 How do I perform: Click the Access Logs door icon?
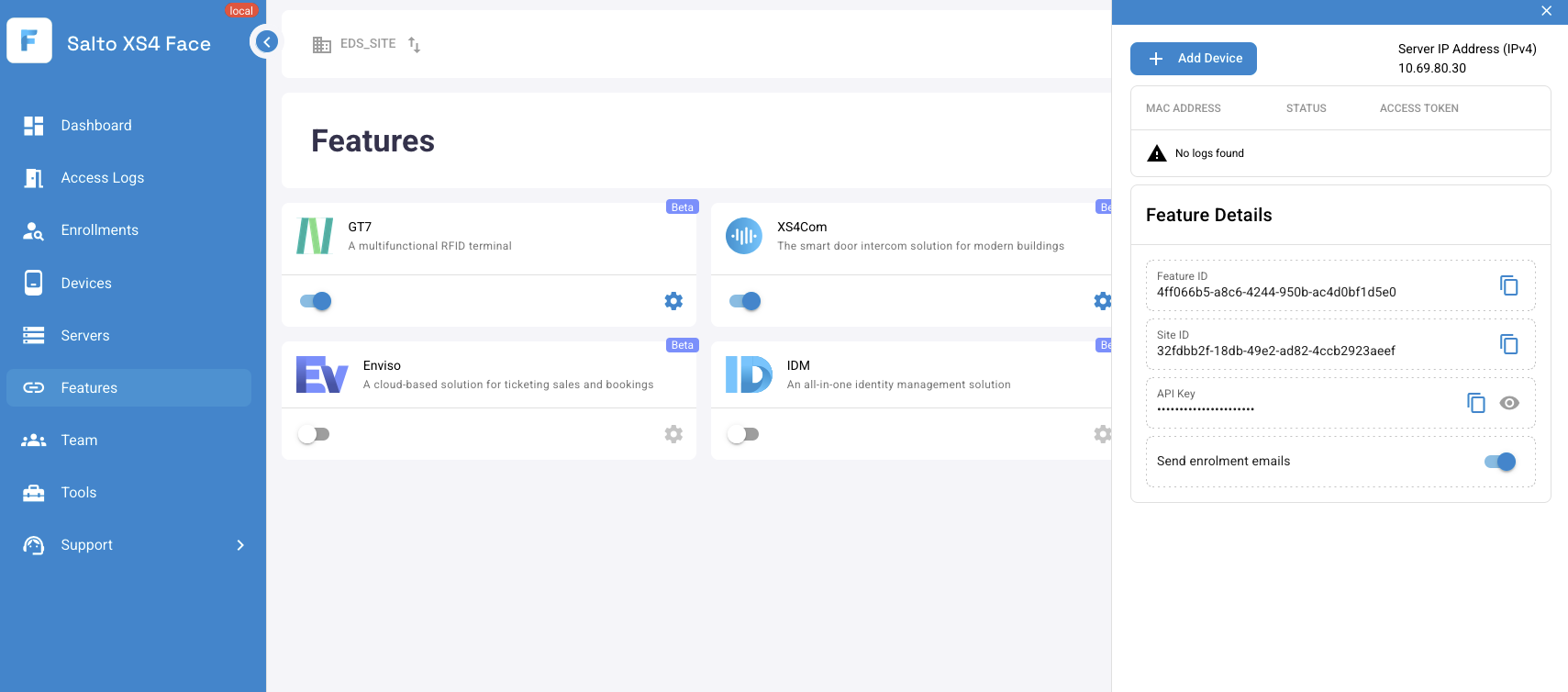tap(34, 178)
